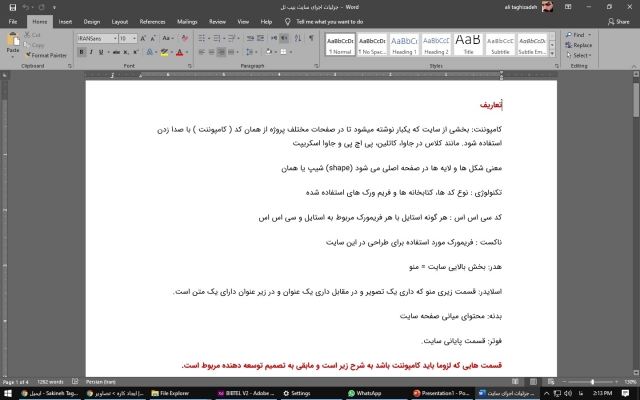Click Tell me what you want to do box
The height and width of the screenshot is (400, 640).
point(329,22)
